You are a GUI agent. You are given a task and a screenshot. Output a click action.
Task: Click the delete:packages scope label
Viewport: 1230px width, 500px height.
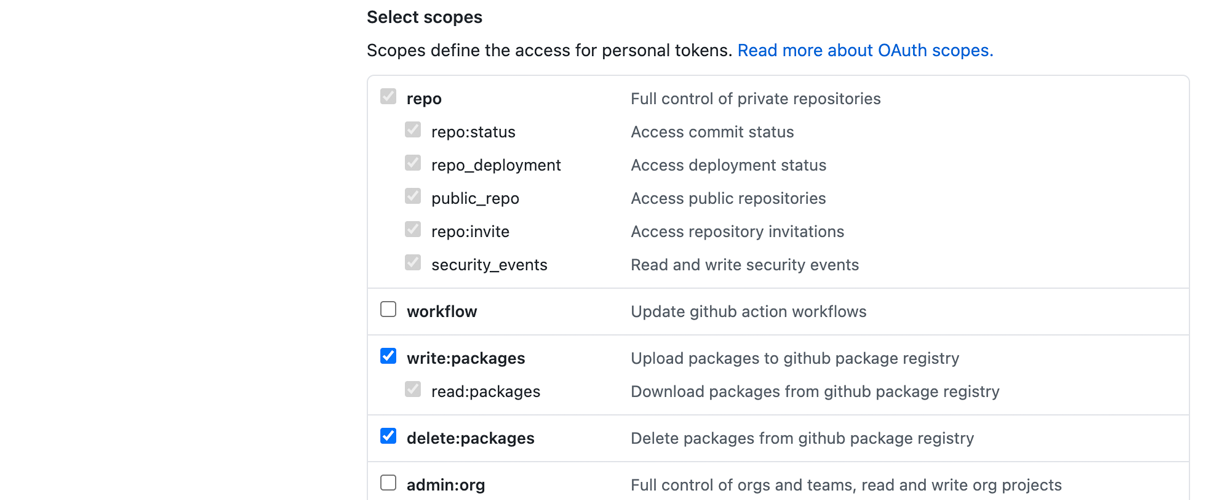pos(470,438)
